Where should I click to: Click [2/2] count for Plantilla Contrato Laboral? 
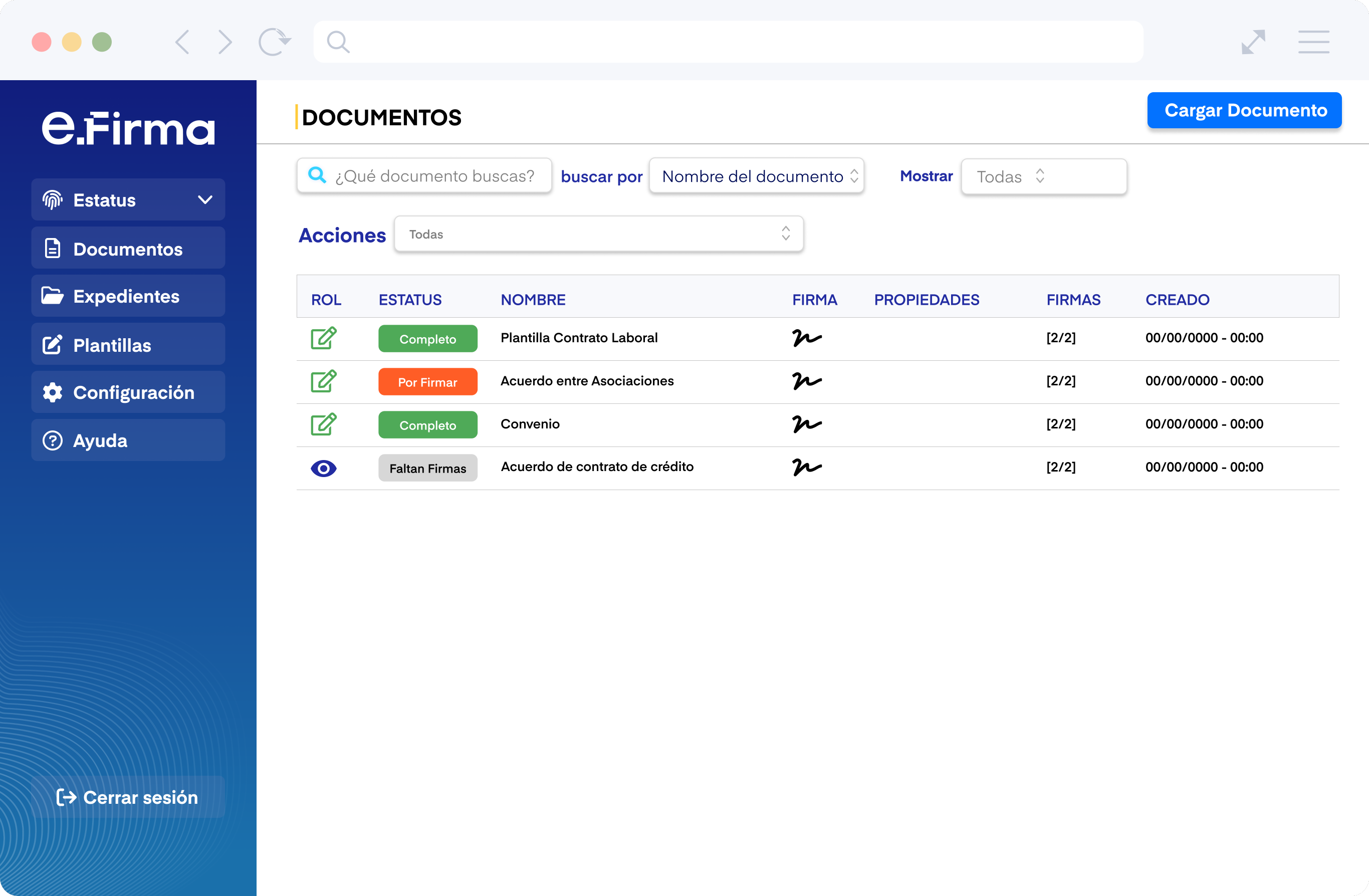click(1061, 338)
